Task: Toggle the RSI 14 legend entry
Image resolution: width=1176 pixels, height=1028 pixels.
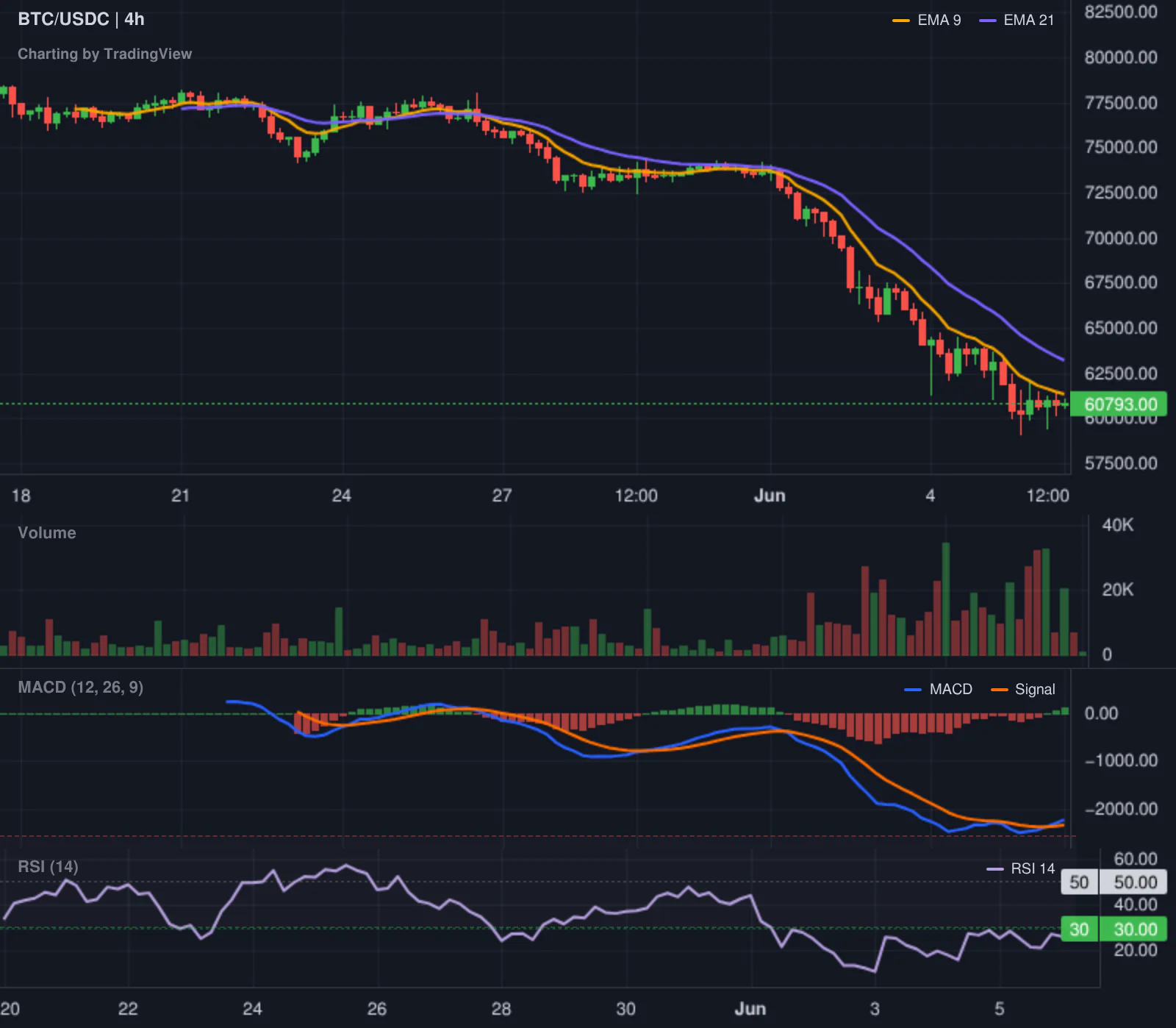Action: coord(1021,868)
